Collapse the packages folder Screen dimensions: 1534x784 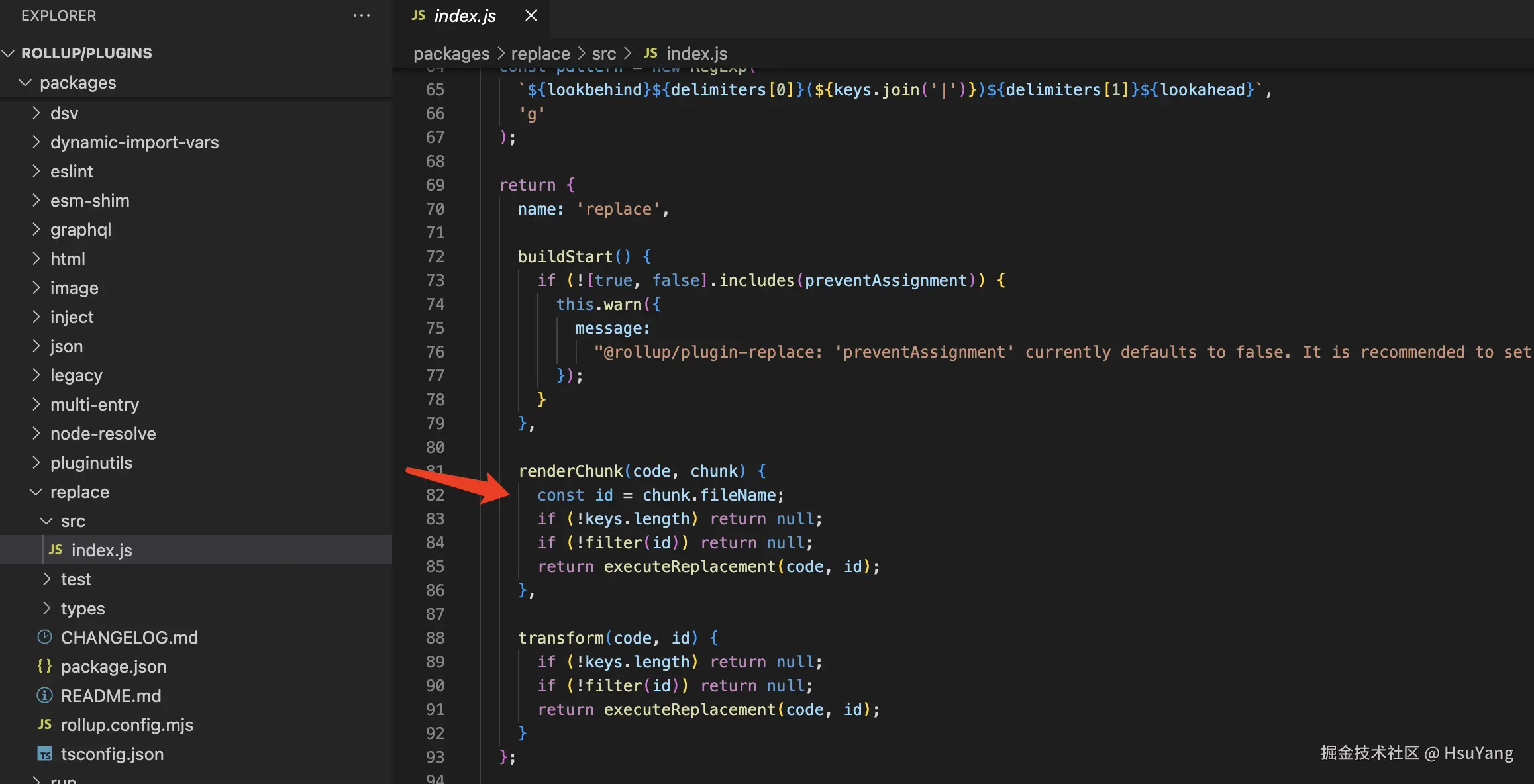25,83
